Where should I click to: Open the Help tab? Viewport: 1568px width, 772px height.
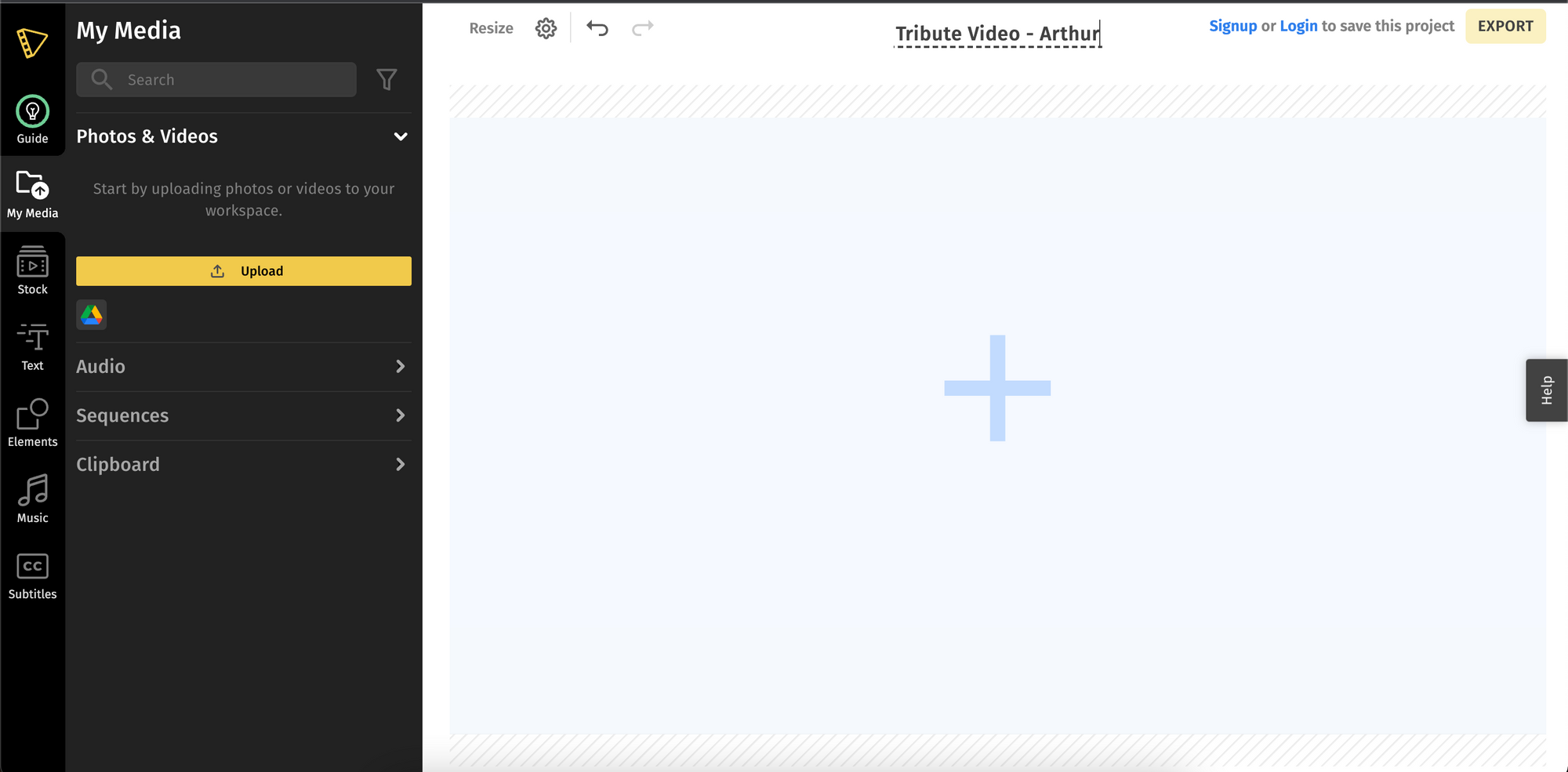coord(1545,390)
